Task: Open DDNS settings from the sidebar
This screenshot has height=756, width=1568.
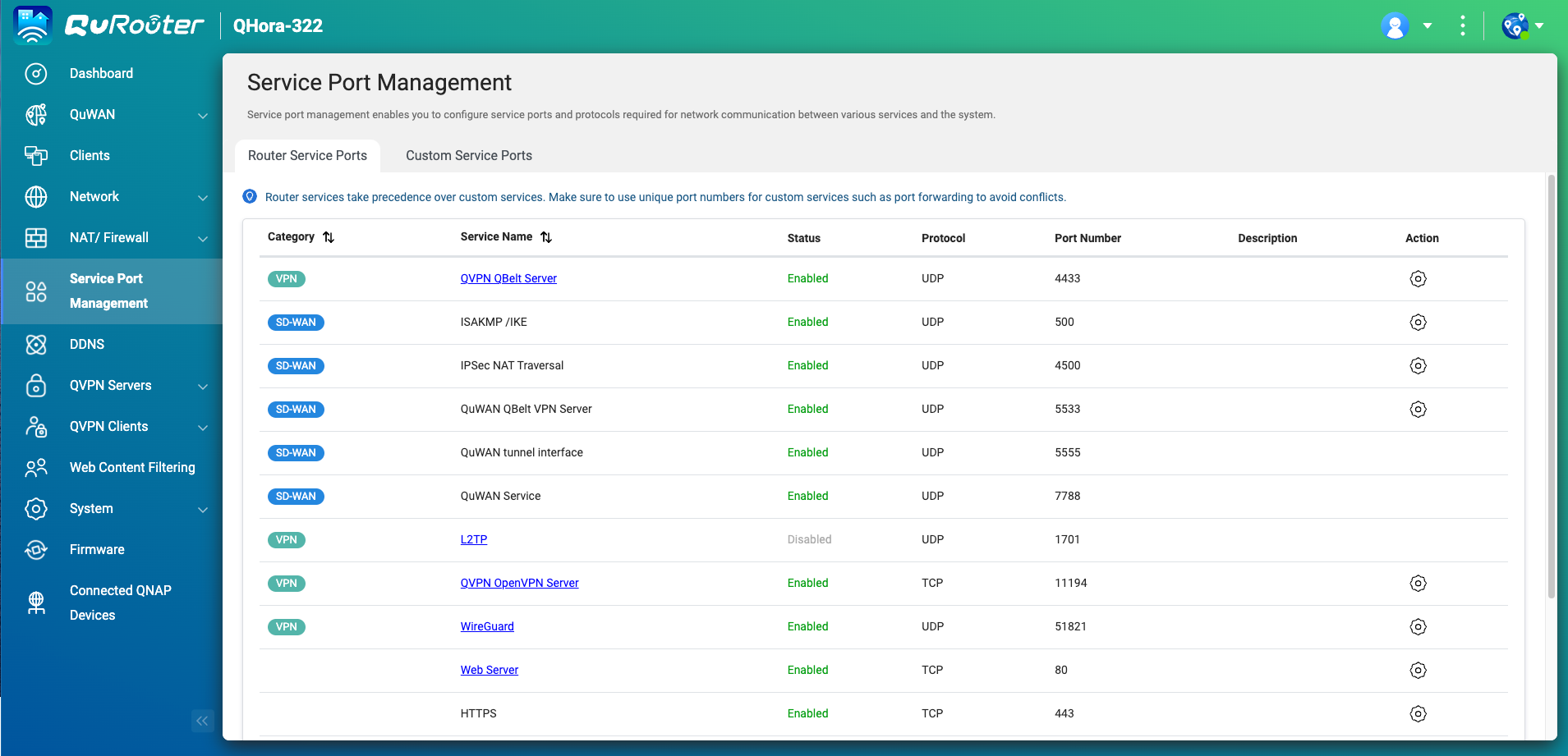Action: [86, 344]
